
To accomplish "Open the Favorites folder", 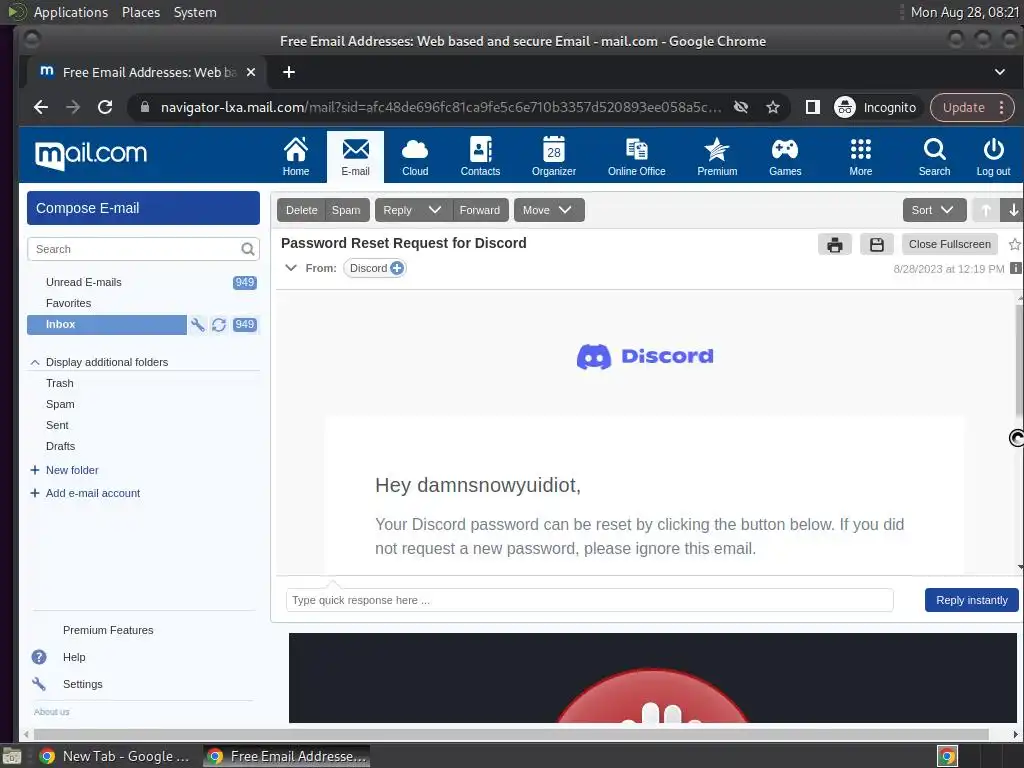I will click(69, 303).
